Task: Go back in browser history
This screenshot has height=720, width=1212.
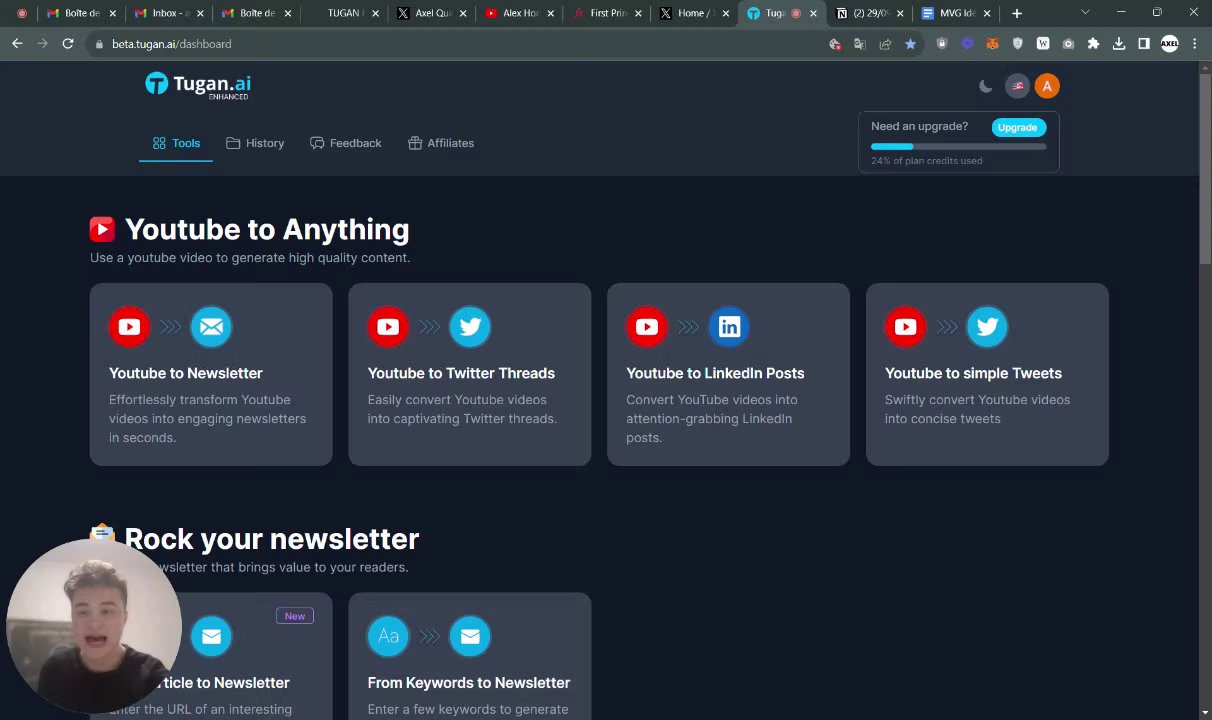Action: (17, 44)
